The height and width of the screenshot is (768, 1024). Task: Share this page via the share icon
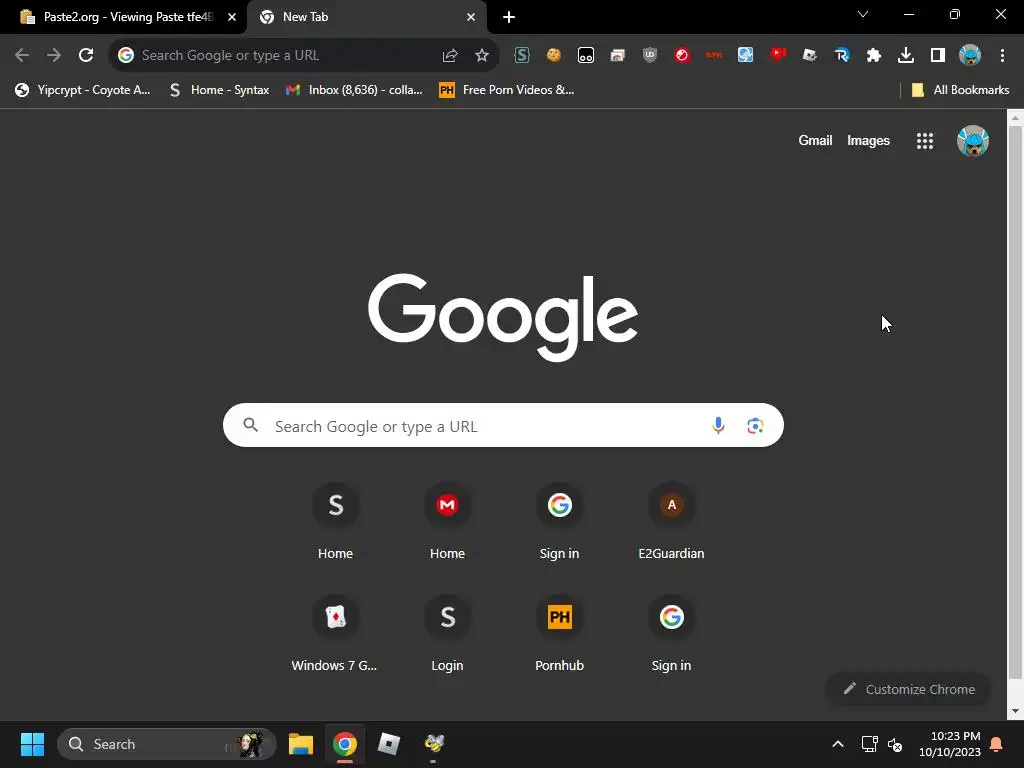tap(450, 56)
